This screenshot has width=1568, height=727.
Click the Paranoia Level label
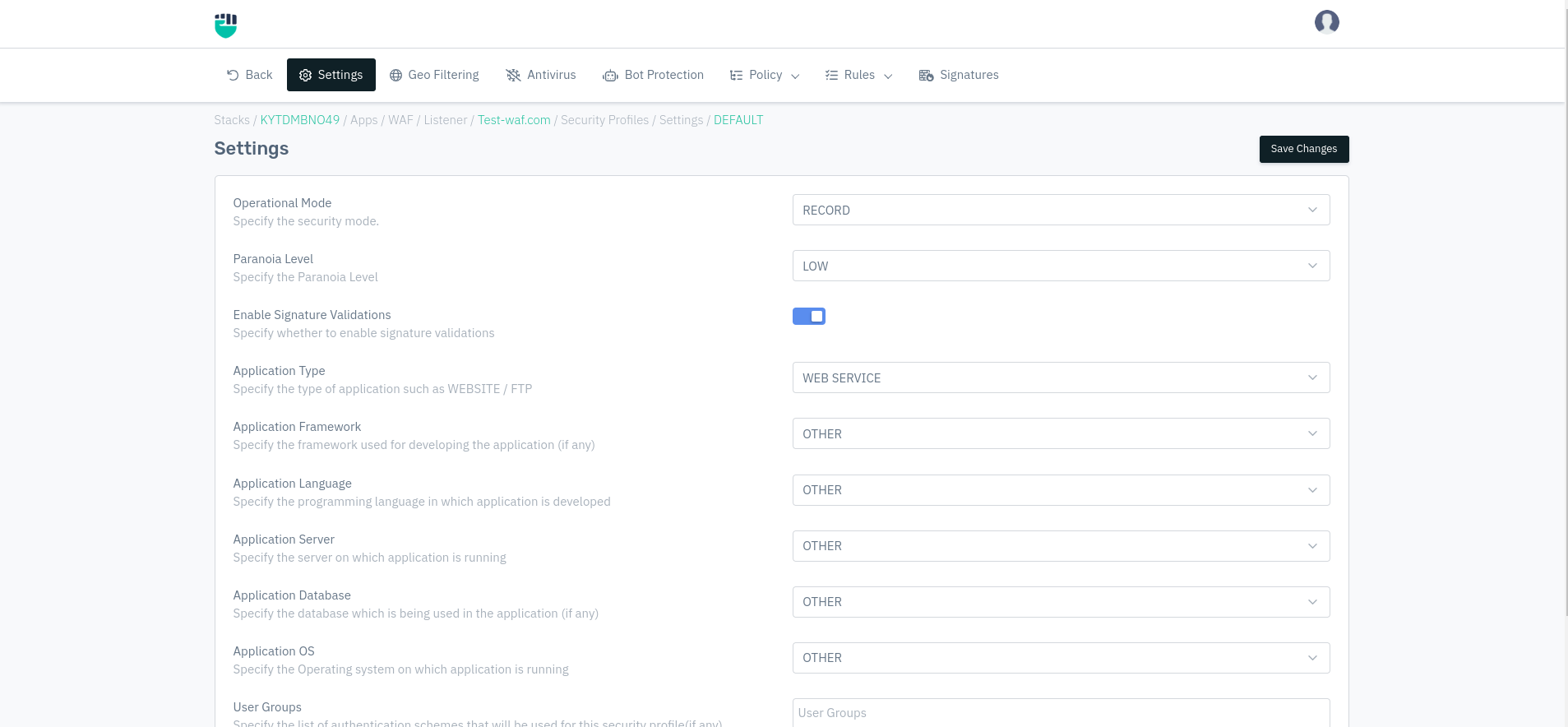273,259
